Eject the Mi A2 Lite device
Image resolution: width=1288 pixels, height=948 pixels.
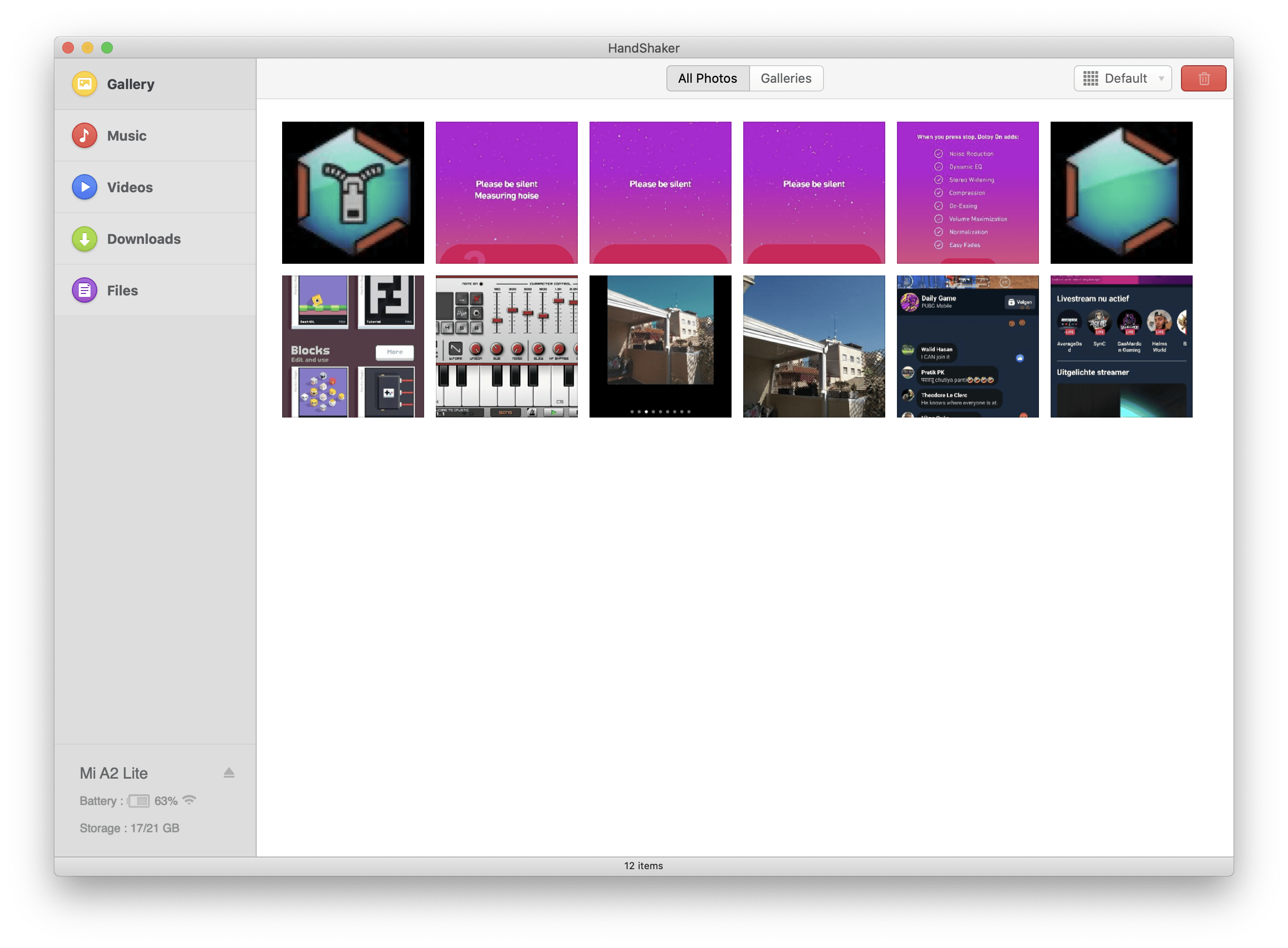click(x=229, y=773)
